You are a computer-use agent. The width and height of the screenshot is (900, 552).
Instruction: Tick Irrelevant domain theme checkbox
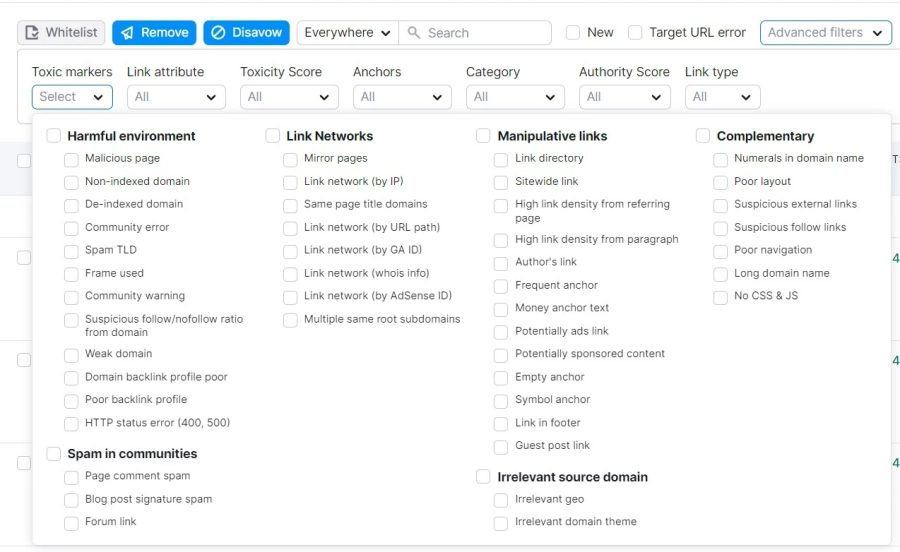pyautogui.click(x=501, y=523)
